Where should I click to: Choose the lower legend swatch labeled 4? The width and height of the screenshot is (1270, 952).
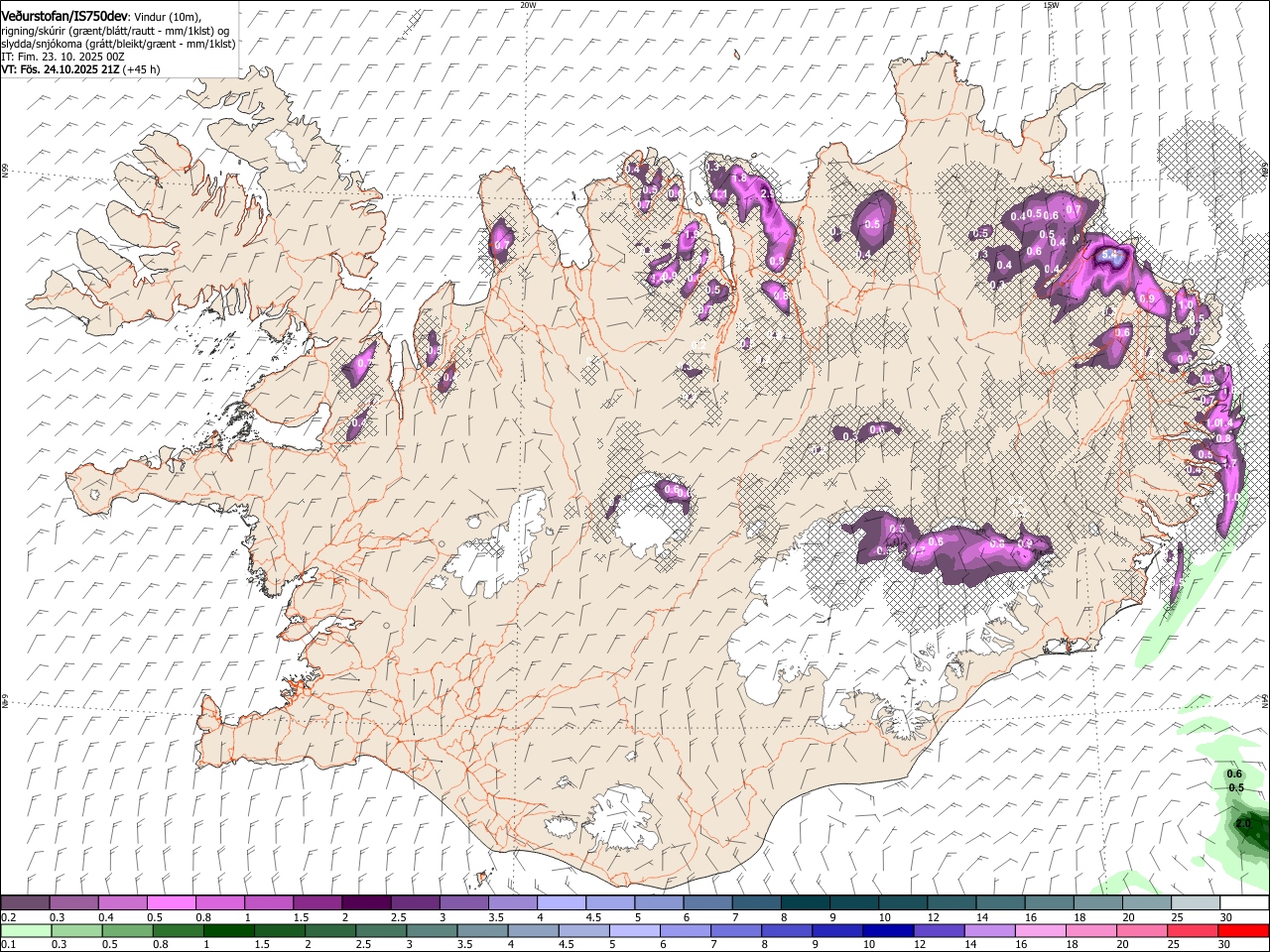pyautogui.click(x=533, y=931)
